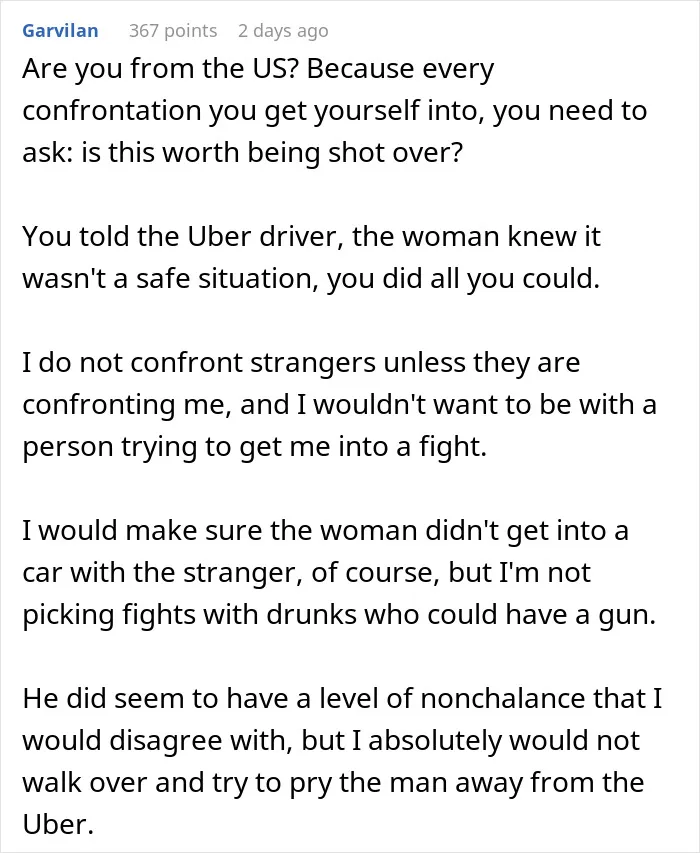This screenshot has height=853, width=700.
Task: Click the line 'Are you from the US?'
Action: pyautogui.click(x=258, y=69)
